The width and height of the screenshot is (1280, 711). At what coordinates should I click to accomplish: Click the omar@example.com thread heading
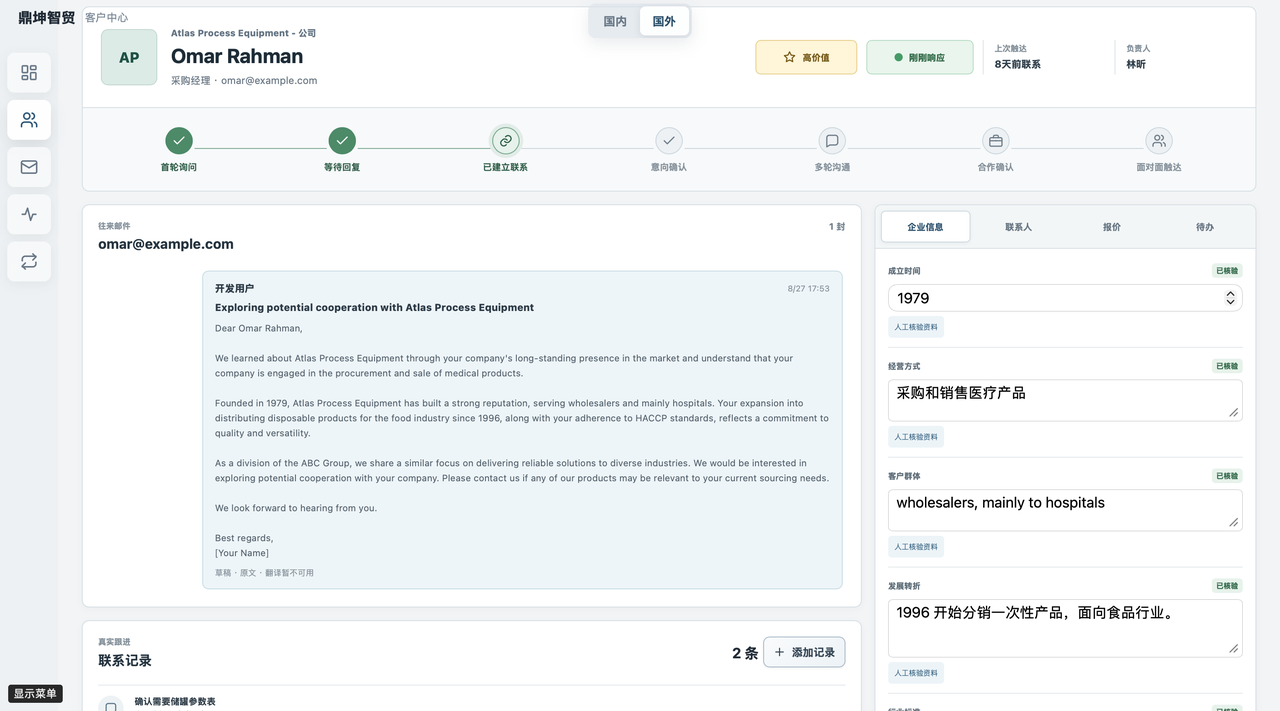point(166,244)
